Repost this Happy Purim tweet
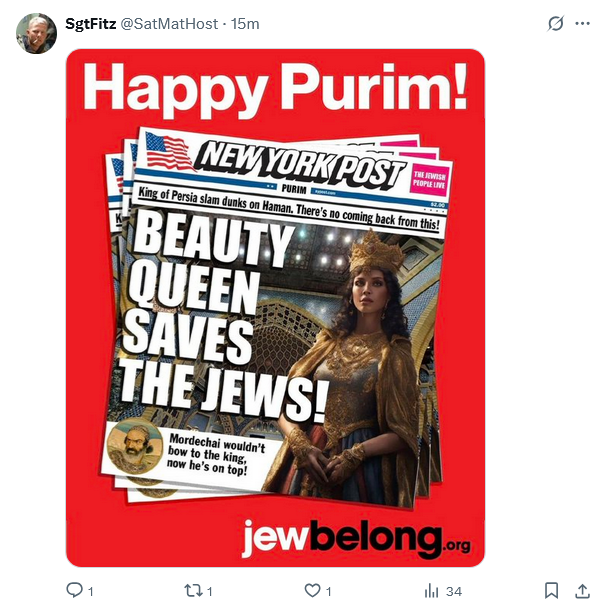Viewport: 609px width, 612px height. pyautogui.click(x=194, y=591)
